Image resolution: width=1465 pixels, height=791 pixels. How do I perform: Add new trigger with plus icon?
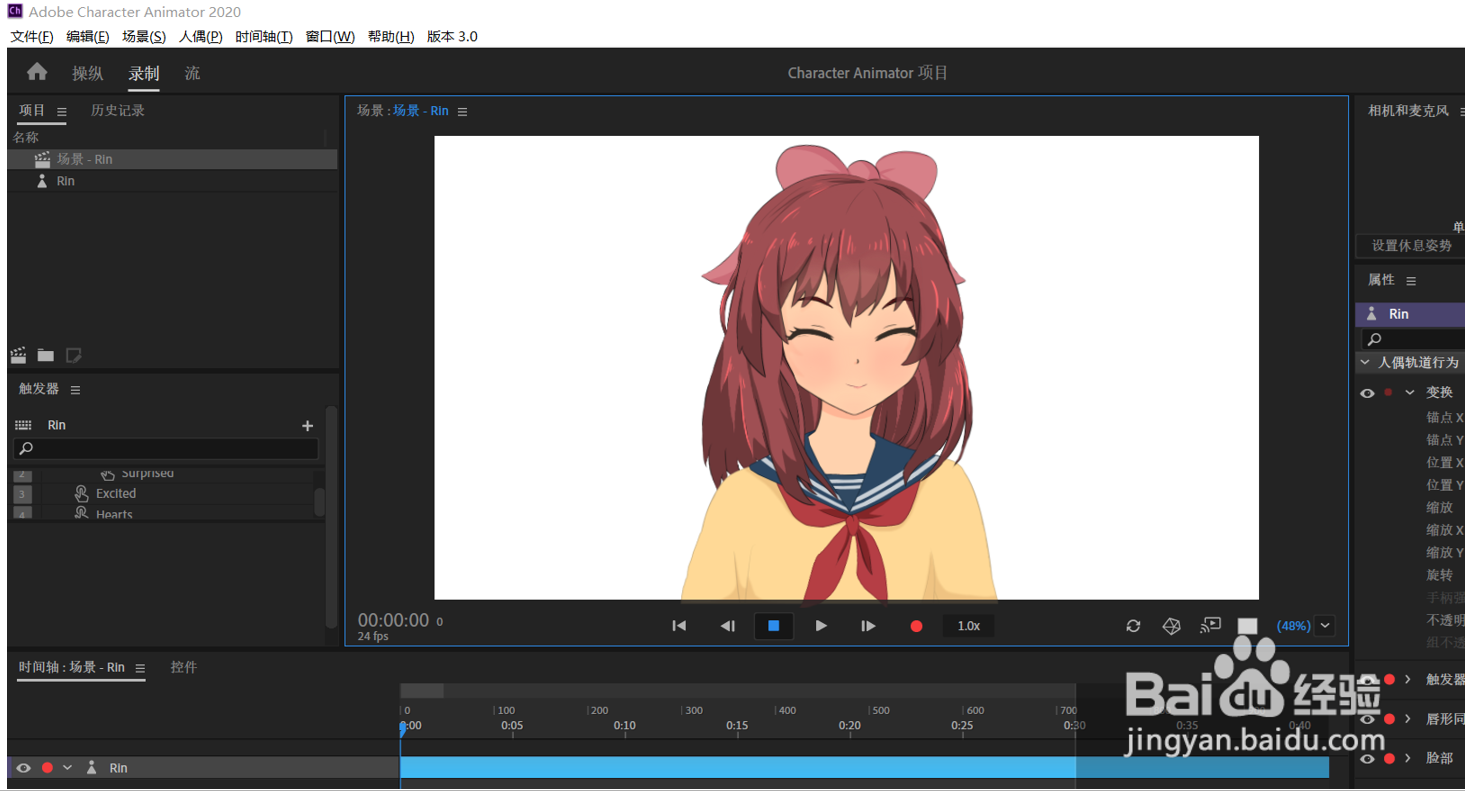tap(307, 425)
